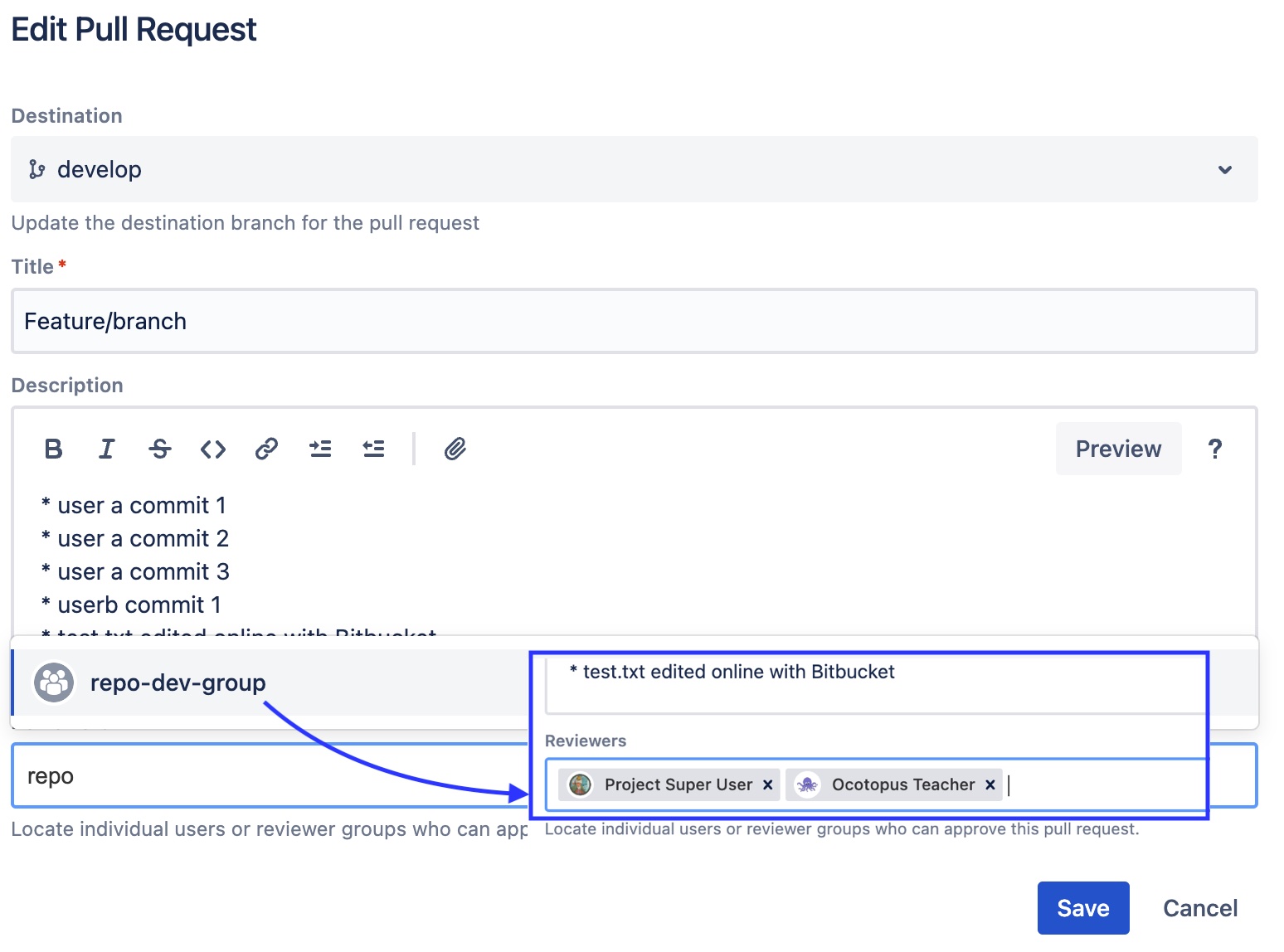The width and height of the screenshot is (1284, 952).
Task: Create an unordered list in the description
Action: (320, 449)
